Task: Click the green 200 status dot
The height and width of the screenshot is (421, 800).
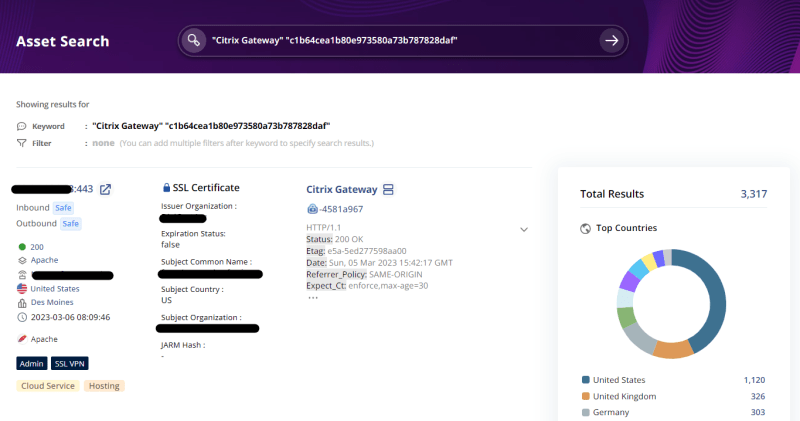Action: [x=22, y=247]
